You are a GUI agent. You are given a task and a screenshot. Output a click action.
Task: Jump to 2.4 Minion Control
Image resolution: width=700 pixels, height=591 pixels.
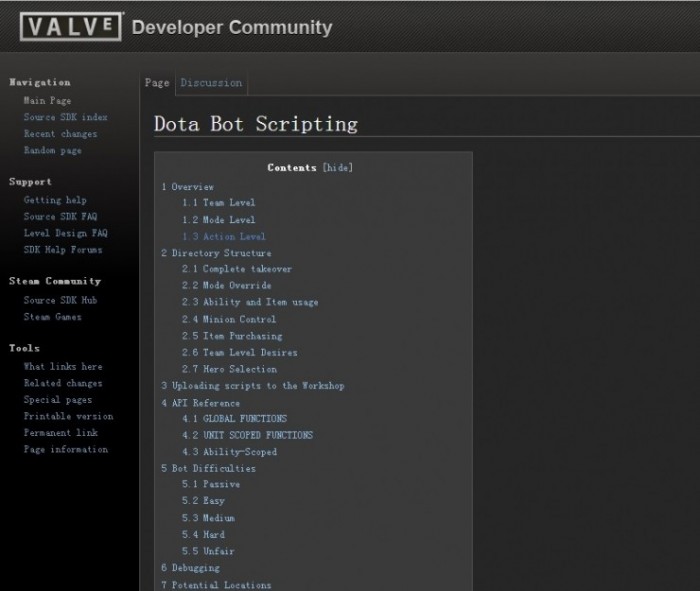pos(229,319)
